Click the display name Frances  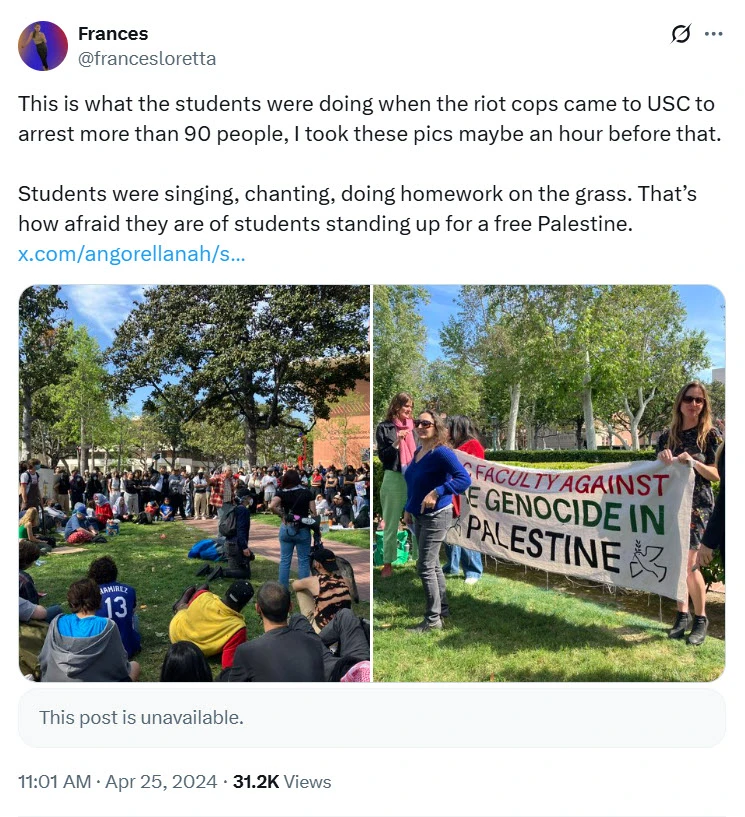(x=113, y=35)
